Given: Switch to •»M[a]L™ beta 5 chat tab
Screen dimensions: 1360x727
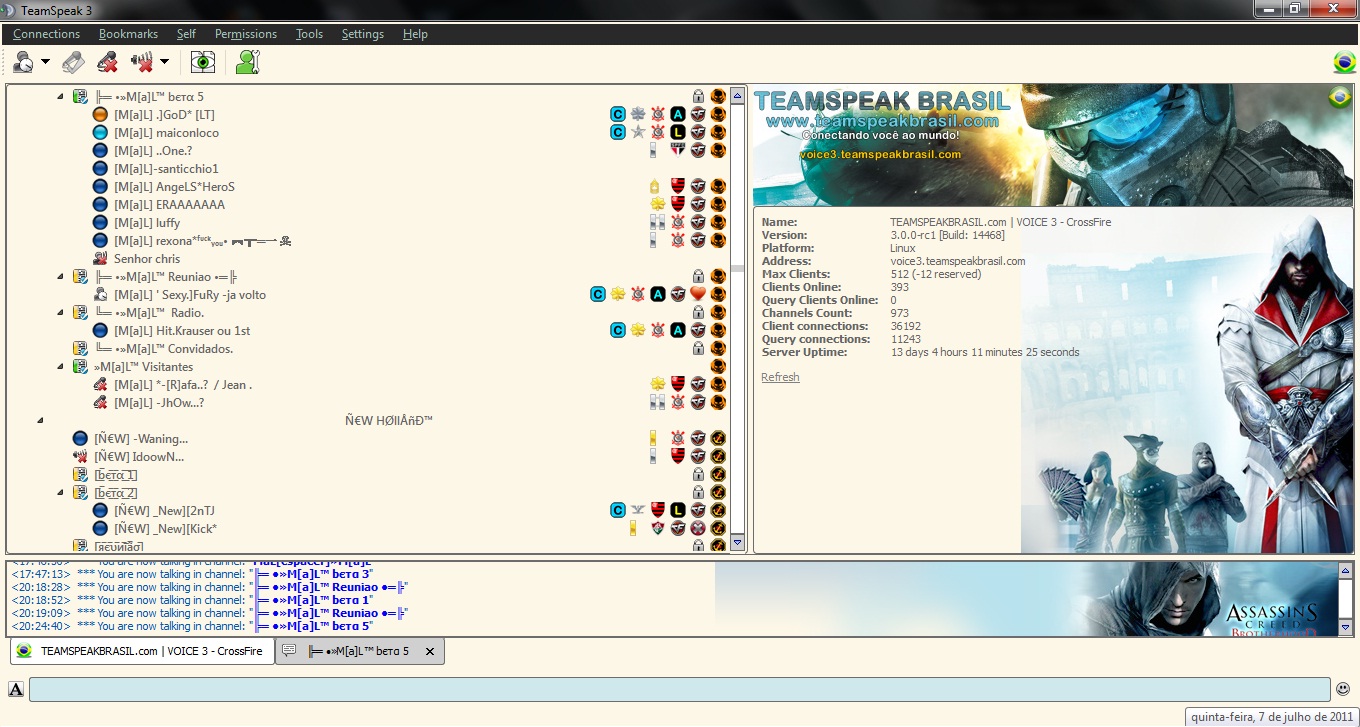Looking at the screenshot, I should 359,651.
